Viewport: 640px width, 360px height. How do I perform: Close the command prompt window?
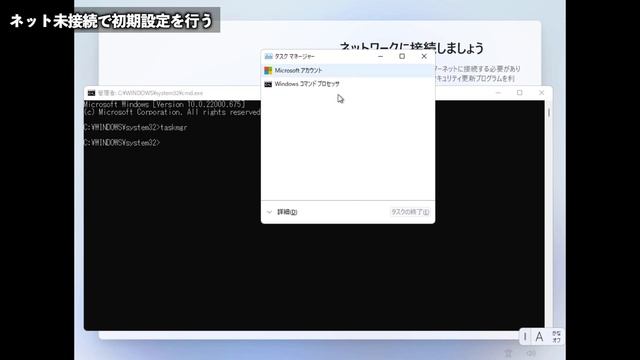pyautogui.click(x=541, y=93)
